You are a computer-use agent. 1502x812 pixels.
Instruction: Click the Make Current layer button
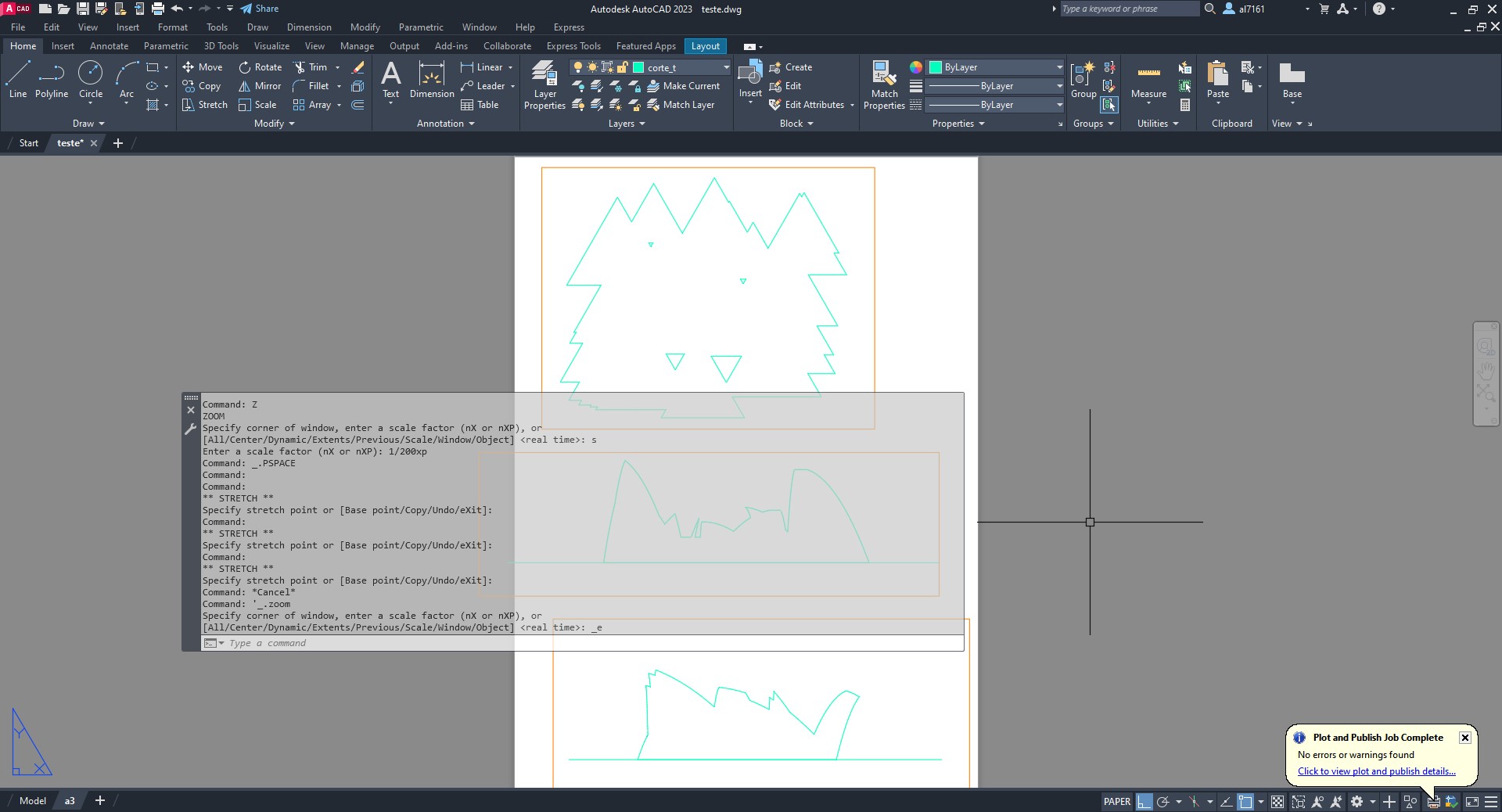(683, 86)
